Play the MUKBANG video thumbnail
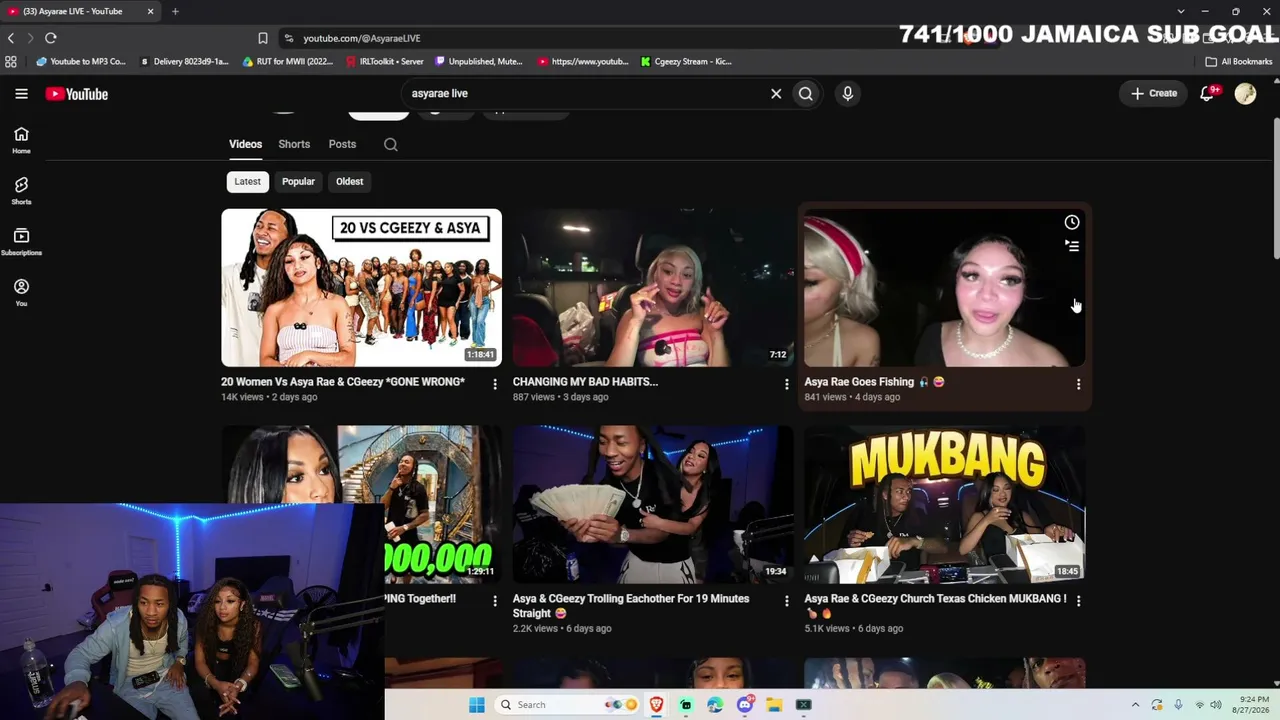 (x=945, y=505)
